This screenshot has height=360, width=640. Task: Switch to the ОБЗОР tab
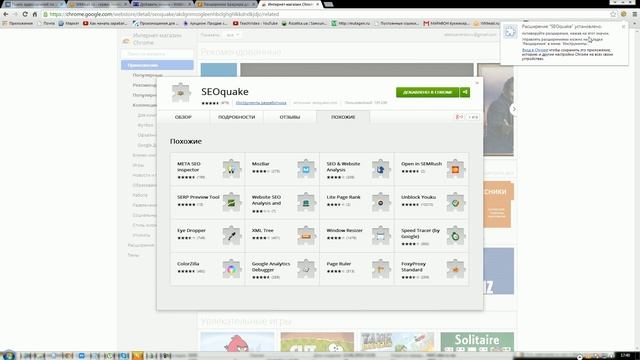pos(183,117)
